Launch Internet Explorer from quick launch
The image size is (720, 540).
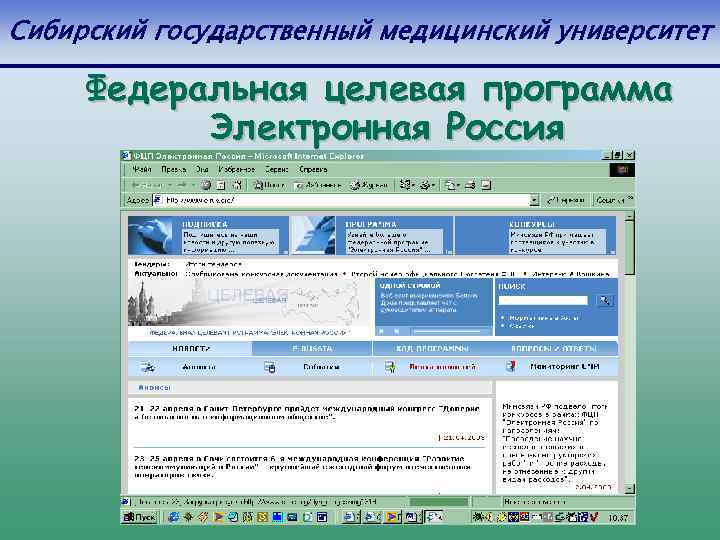(x=173, y=517)
